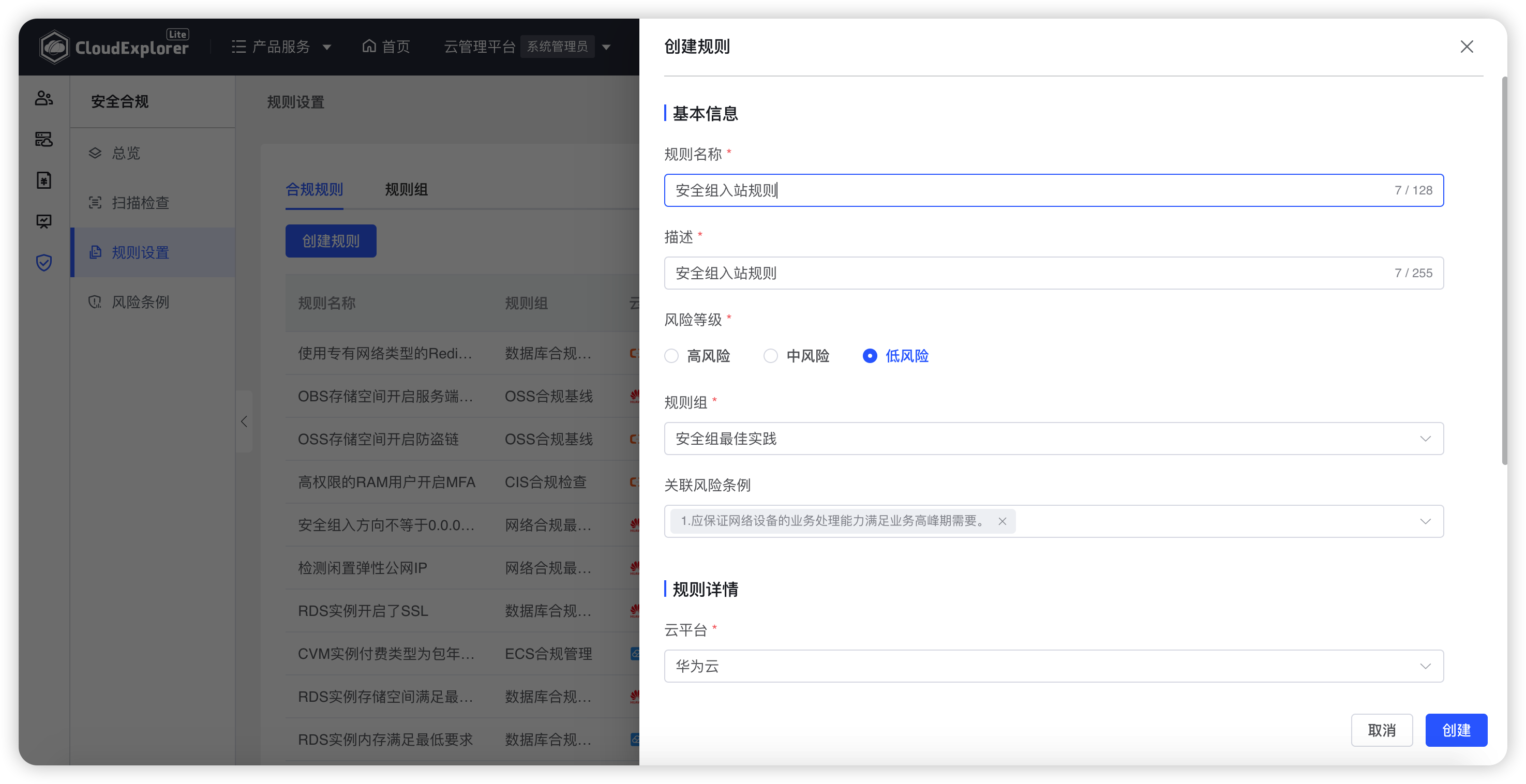Open the cloud resources icon in the sidebar

click(x=44, y=140)
